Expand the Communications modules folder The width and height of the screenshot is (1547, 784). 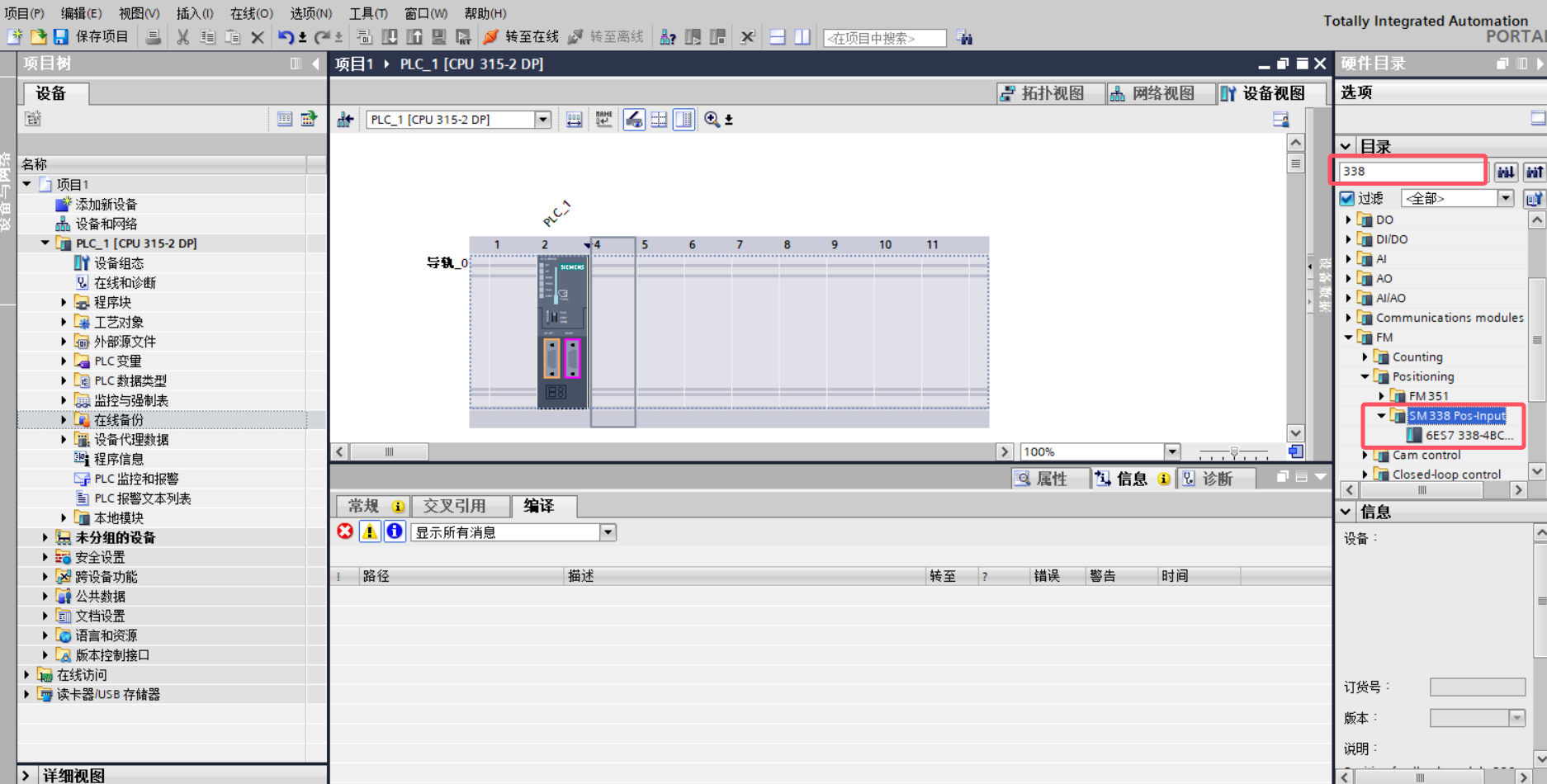[x=1349, y=318]
